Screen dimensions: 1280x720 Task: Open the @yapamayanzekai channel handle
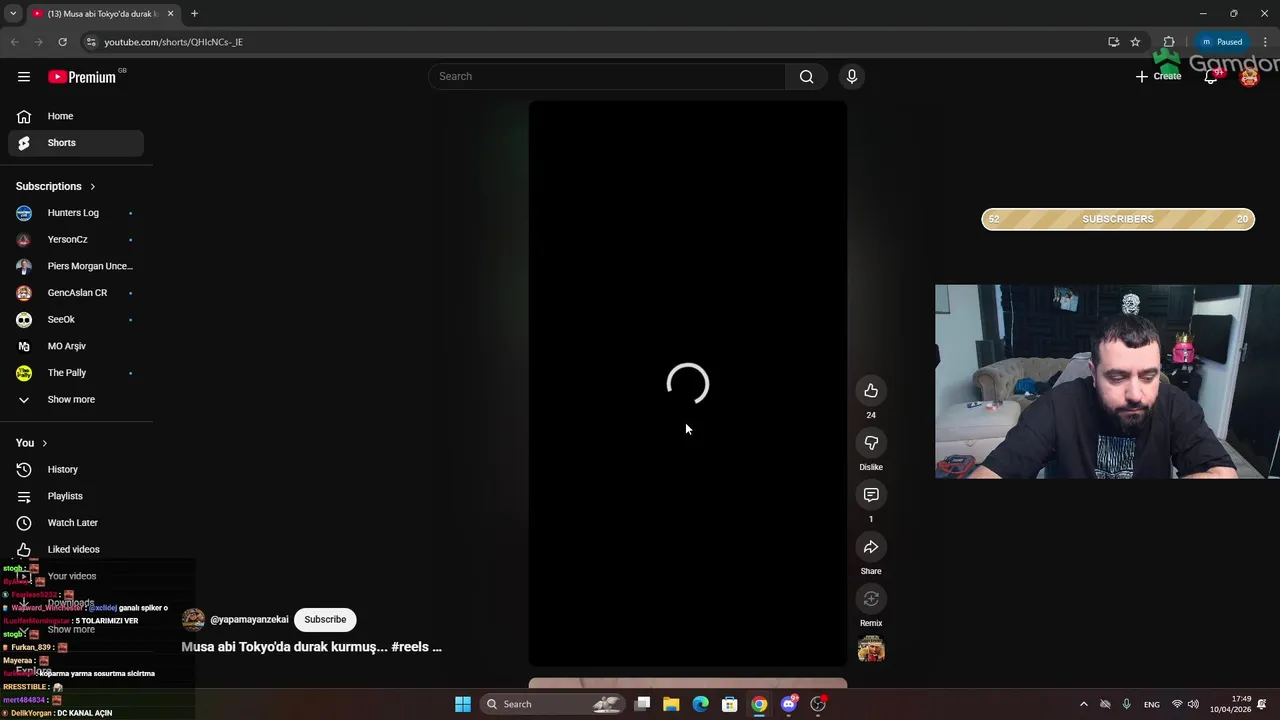pyautogui.click(x=249, y=620)
